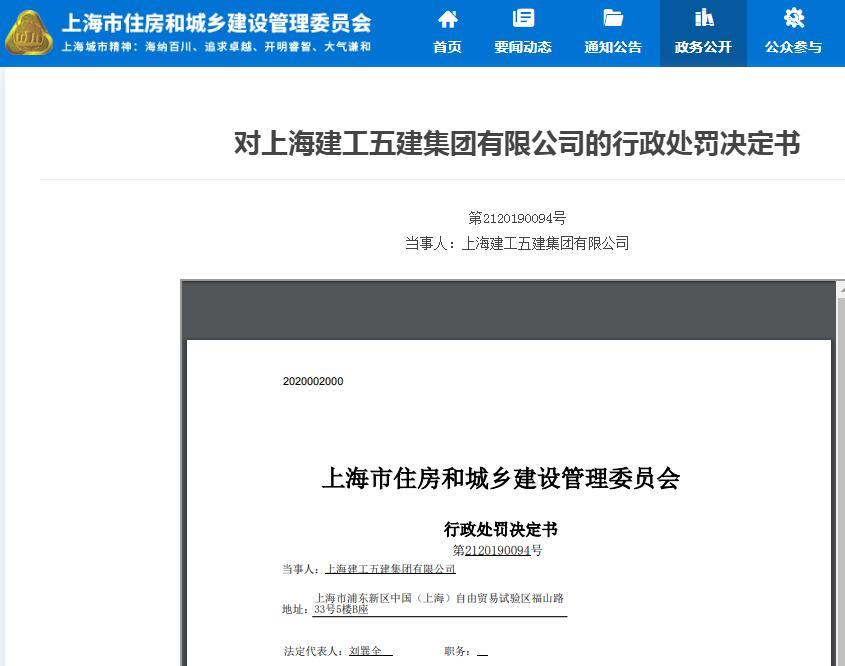Click the PDF heading 上海市住房和城乡建设管理委员会

click(501, 478)
